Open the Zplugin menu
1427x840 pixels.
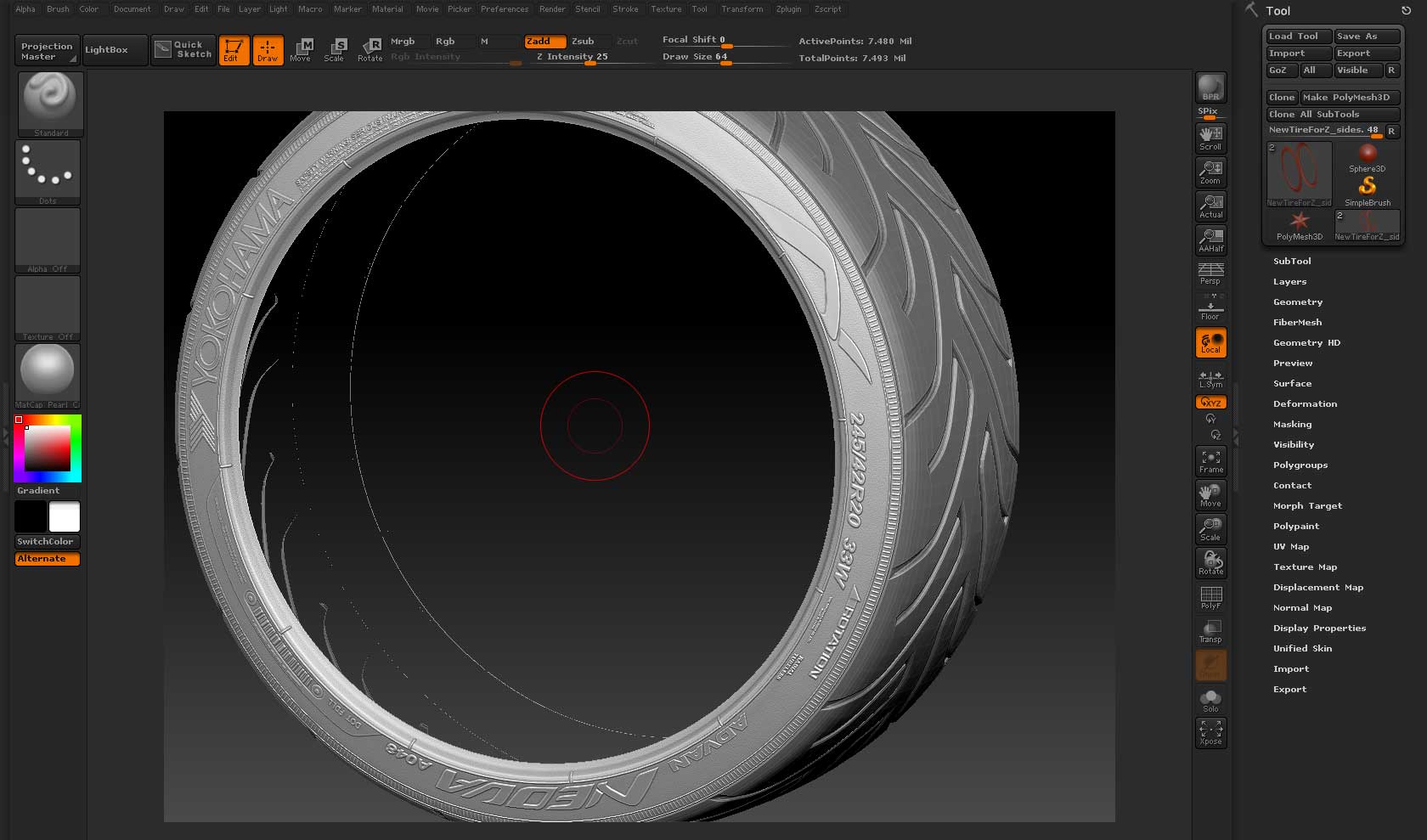[788, 9]
